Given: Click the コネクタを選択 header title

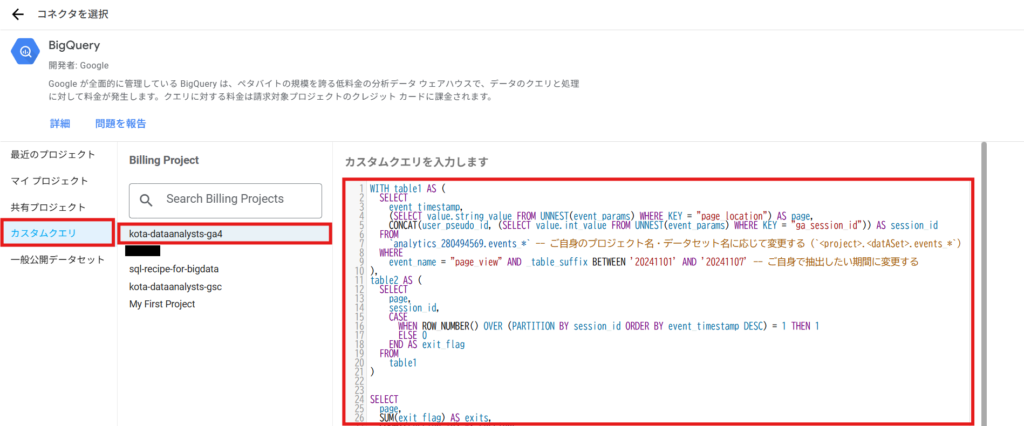Looking at the screenshot, I should click(72, 14).
